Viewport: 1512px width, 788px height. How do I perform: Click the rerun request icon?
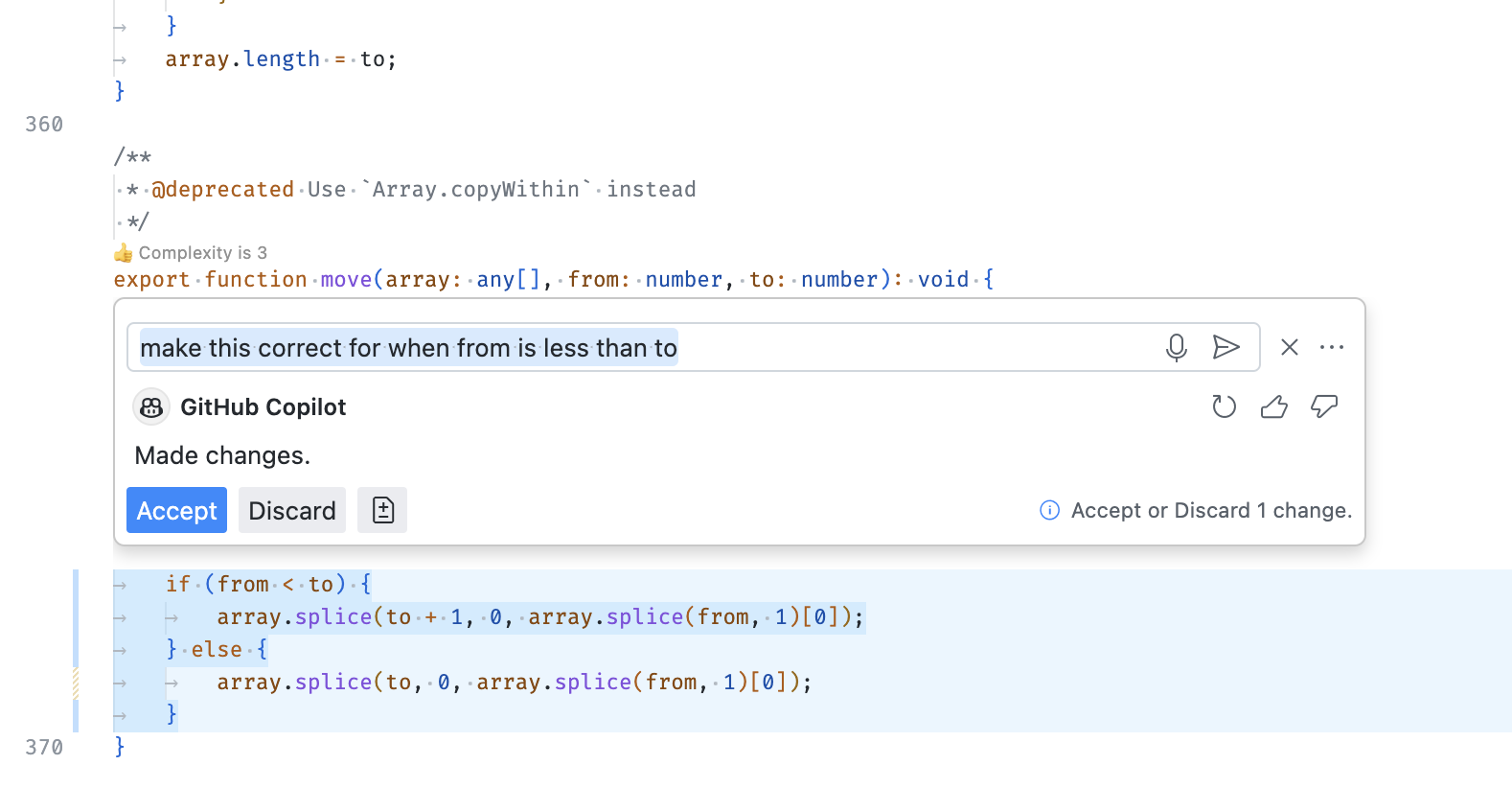tap(1224, 407)
